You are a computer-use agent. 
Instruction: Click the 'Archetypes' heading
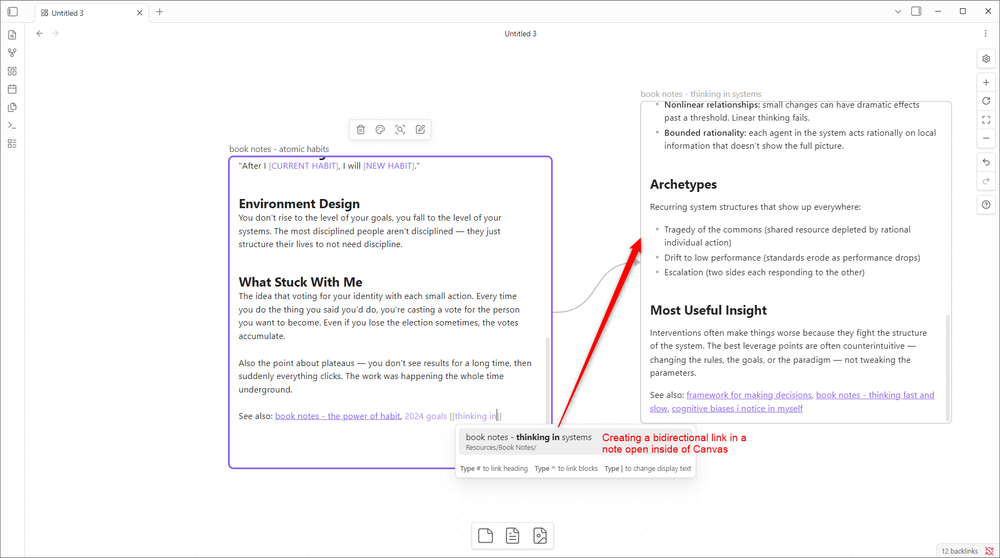(683, 184)
